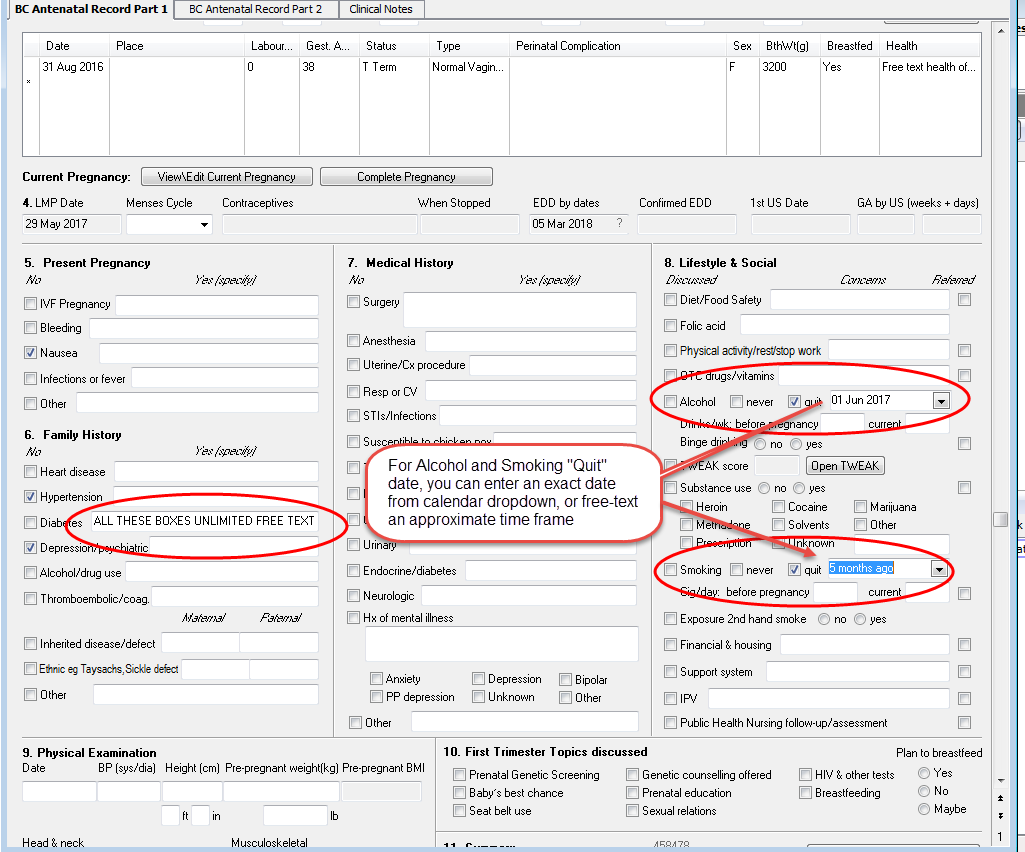Check the Anxiety checkbox under mental illness
The width and height of the screenshot is (1025, 852).
(x=378, y=679)
